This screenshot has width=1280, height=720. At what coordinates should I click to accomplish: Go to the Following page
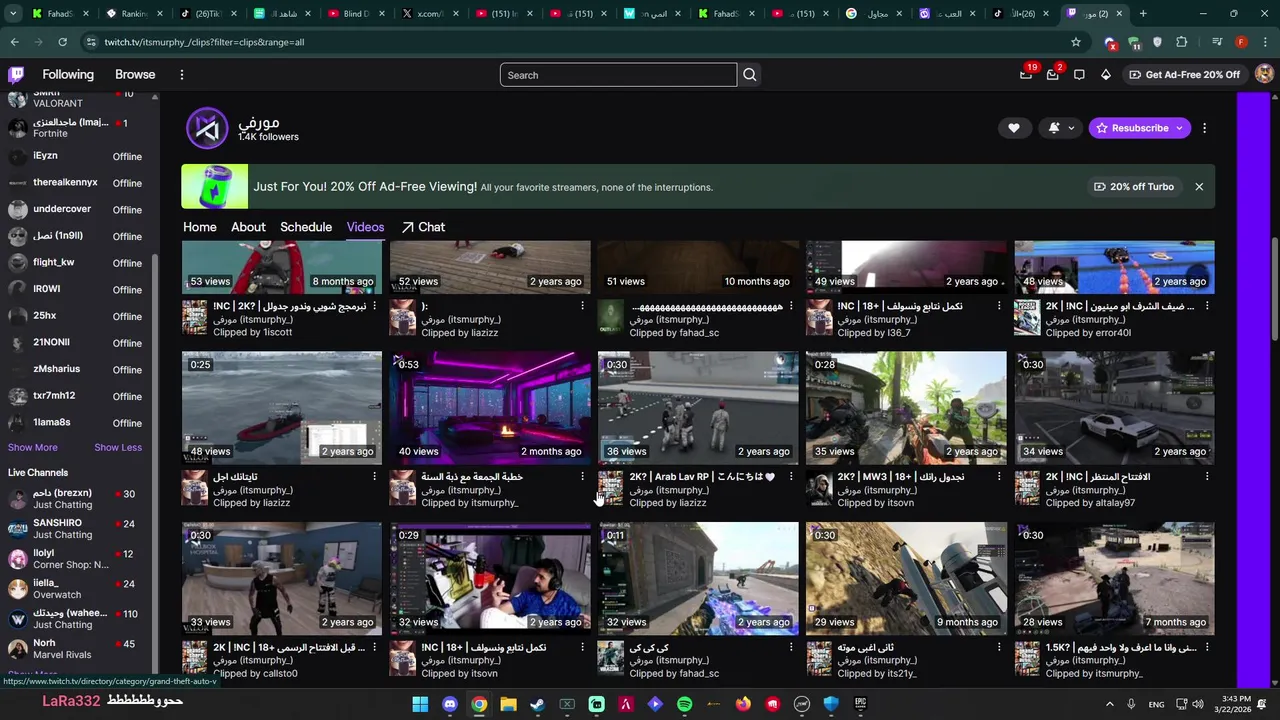tap(68, 75)
